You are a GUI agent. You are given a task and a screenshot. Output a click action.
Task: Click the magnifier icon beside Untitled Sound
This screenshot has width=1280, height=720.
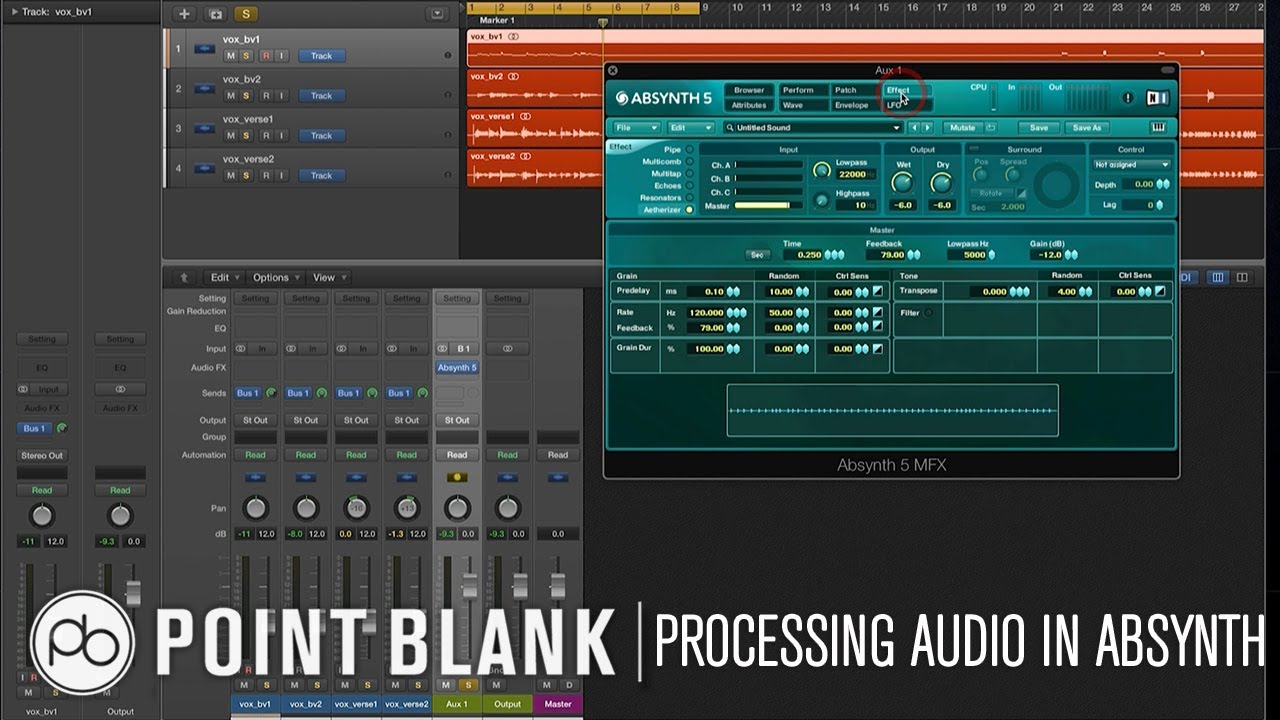731,128
